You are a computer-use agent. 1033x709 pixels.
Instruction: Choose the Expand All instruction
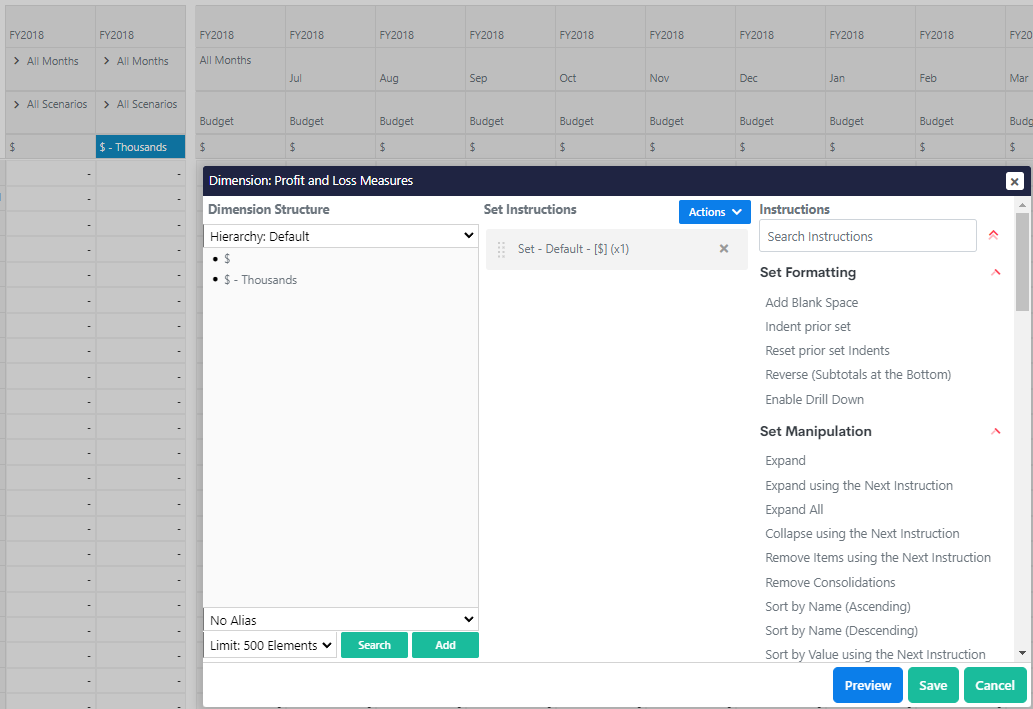(x=794, y=510)
